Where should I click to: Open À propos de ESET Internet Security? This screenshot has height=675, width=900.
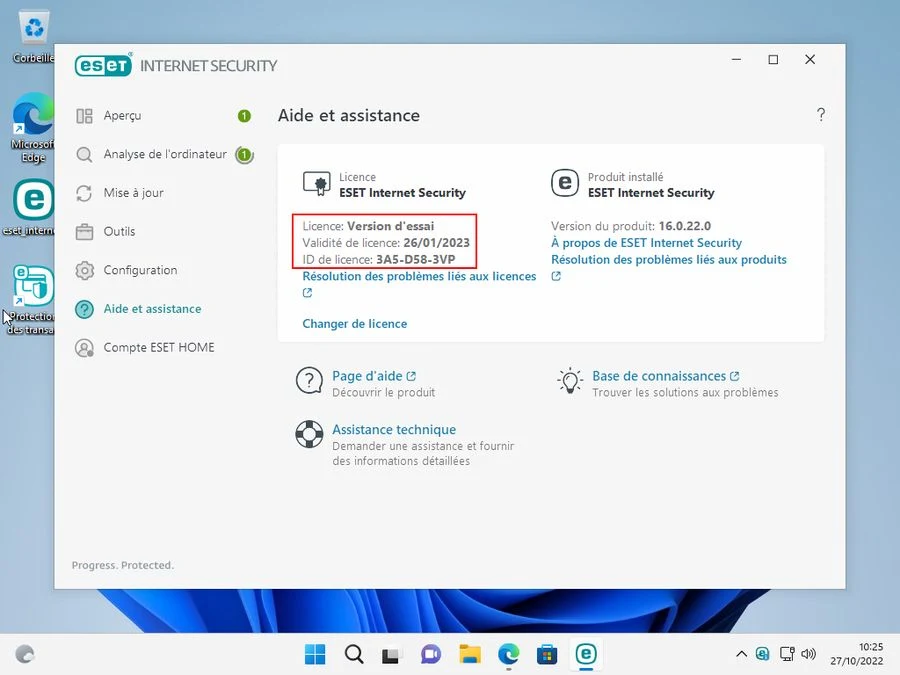(x=646, y=243)
